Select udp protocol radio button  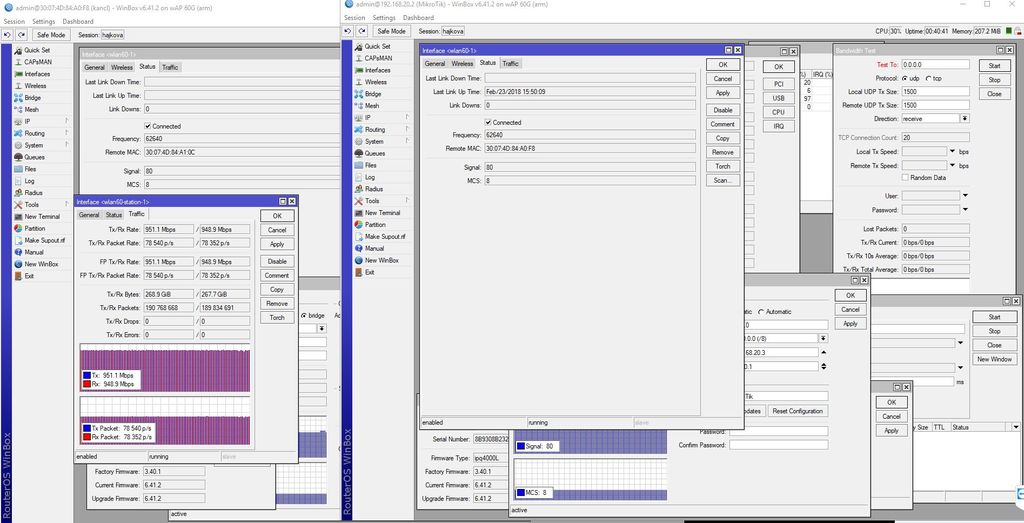point(905,78)
